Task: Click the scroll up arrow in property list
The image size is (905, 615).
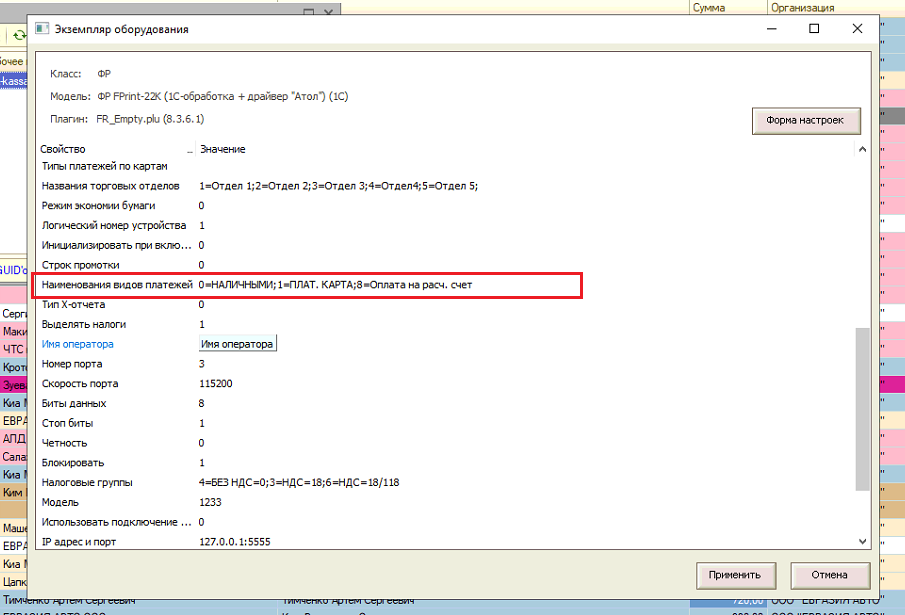Action: click(x=862, y=149)
